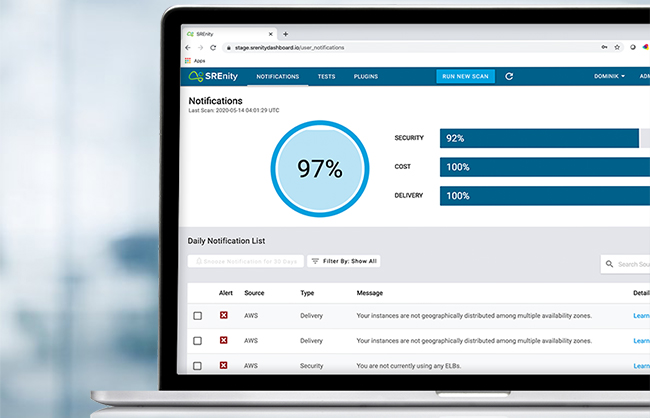The image size is (650, 418).
Task: Check the second AWS Delivery notification checkbox
Action: tap(197, 341)
